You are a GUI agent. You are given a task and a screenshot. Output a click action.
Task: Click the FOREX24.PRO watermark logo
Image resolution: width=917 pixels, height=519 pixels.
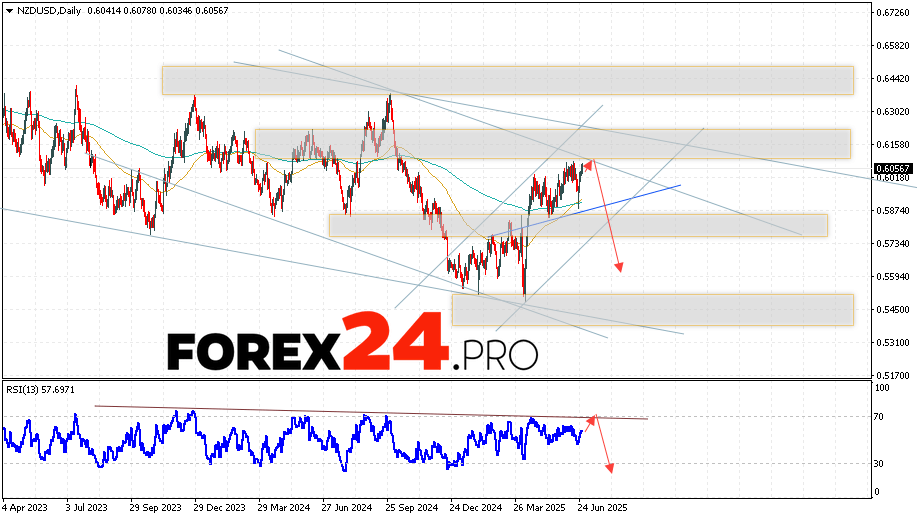(352, 343)
